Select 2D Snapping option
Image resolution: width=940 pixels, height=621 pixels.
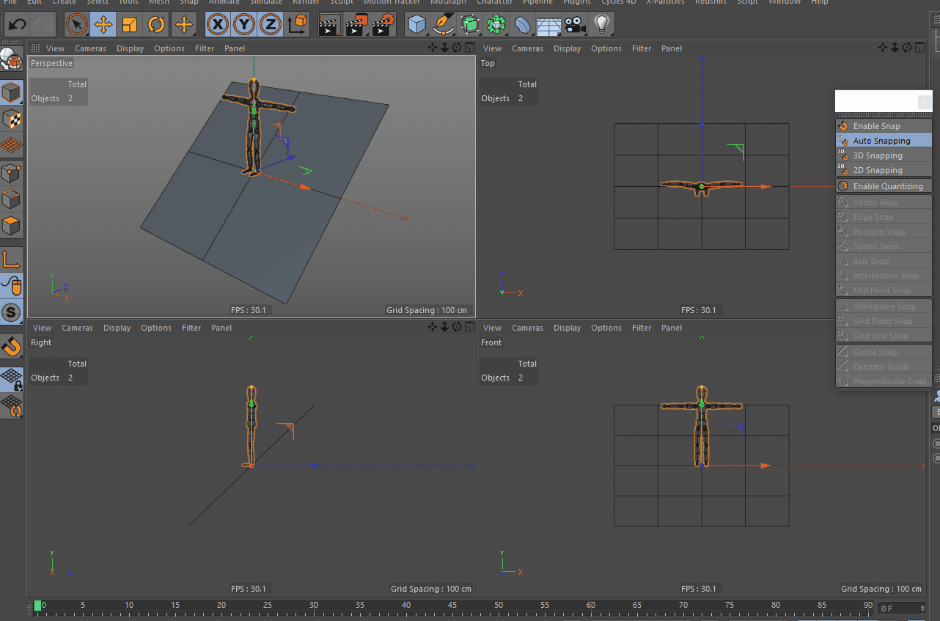click(x=884, y=170)
